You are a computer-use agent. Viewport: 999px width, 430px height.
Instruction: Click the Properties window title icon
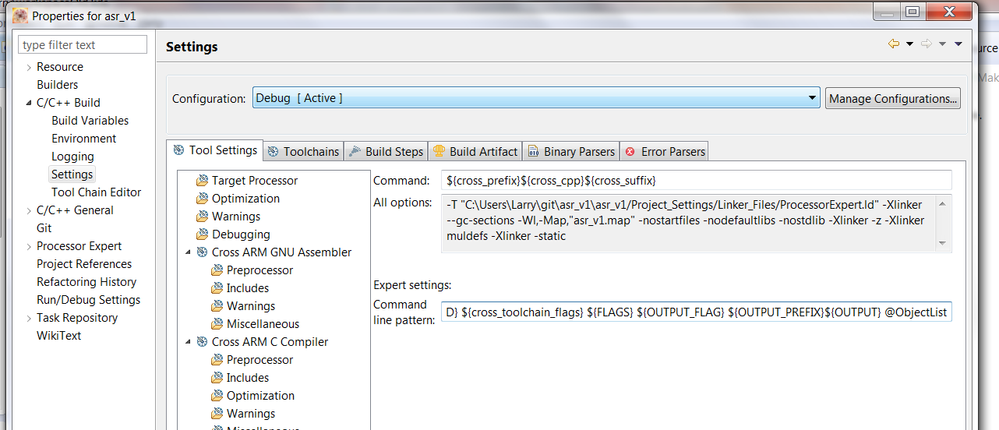(x=20, y=14)
